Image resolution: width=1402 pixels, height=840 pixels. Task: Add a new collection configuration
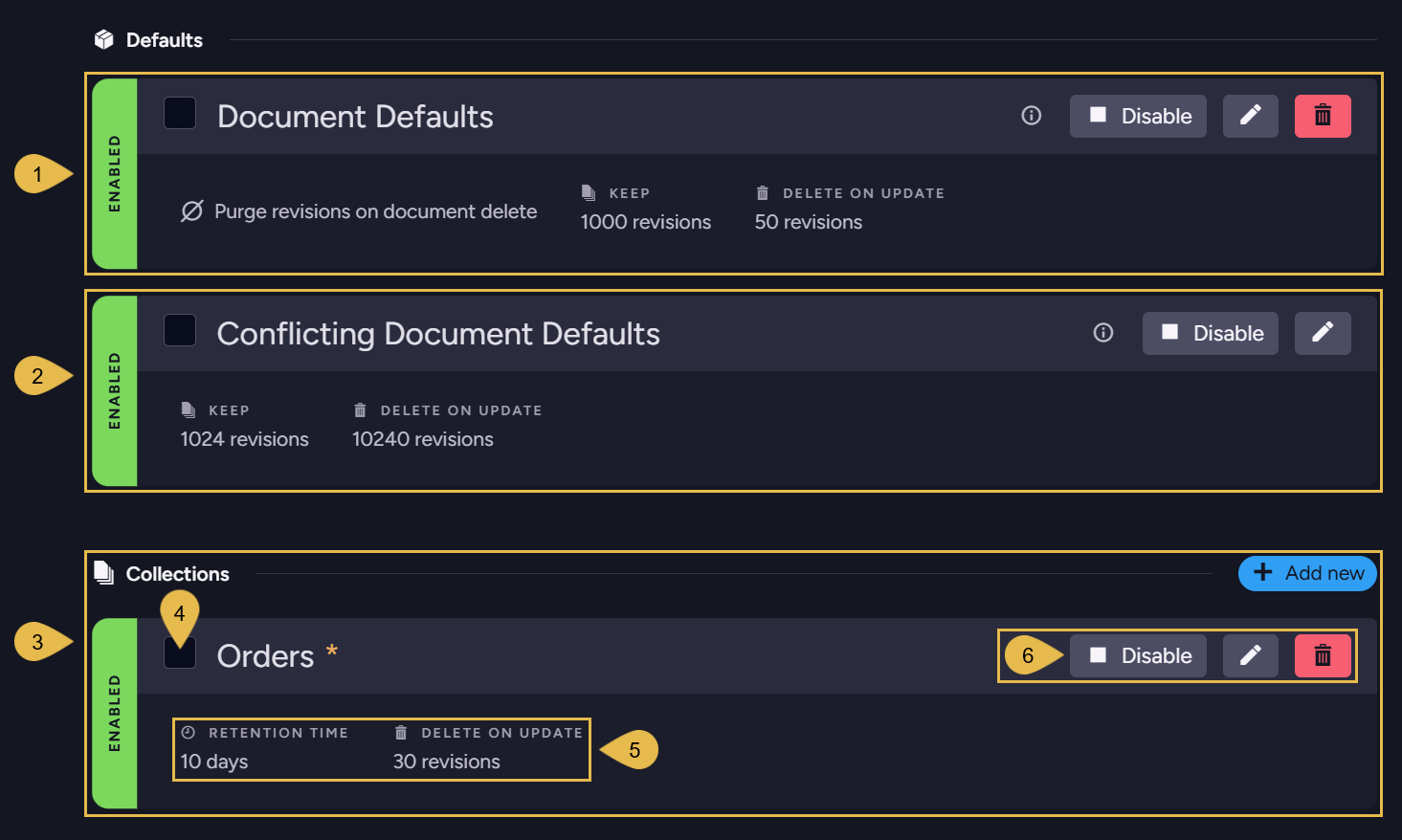(x=1307, y=573)
